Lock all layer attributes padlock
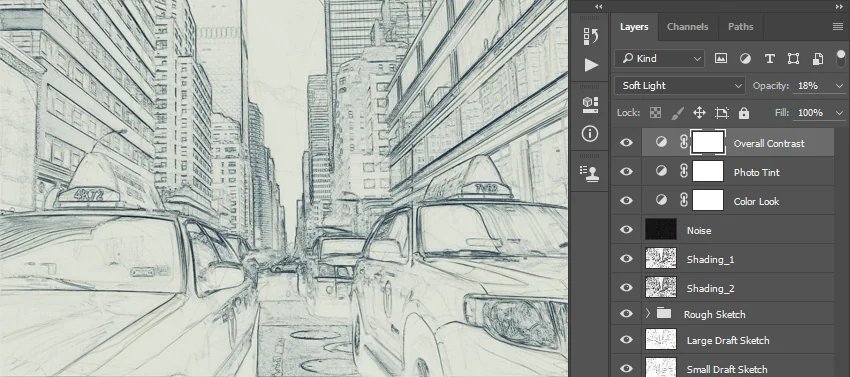This screenshot has width=850, height=377. coord(744,113)
